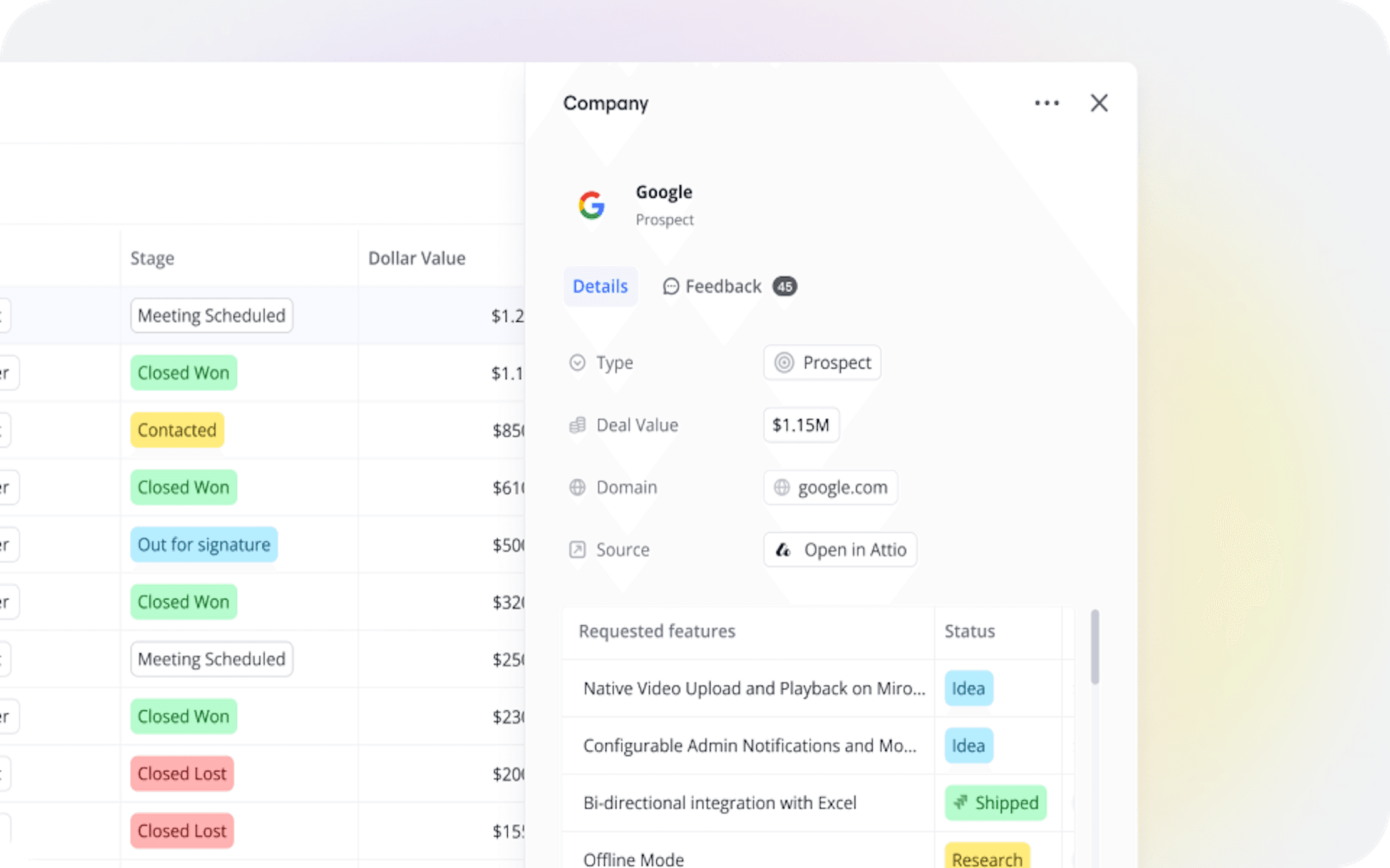Open the three-dot more options menu
Screen dimensions: 1390x868
coord(1046,103)
